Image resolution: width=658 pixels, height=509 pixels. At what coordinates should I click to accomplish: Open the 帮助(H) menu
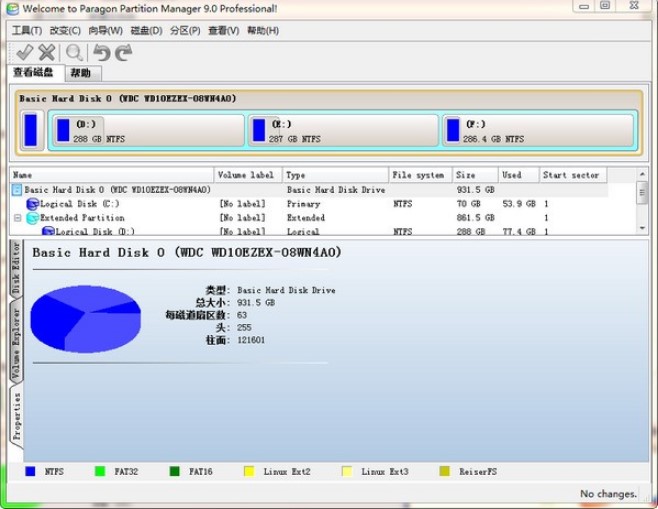(263, 31)
